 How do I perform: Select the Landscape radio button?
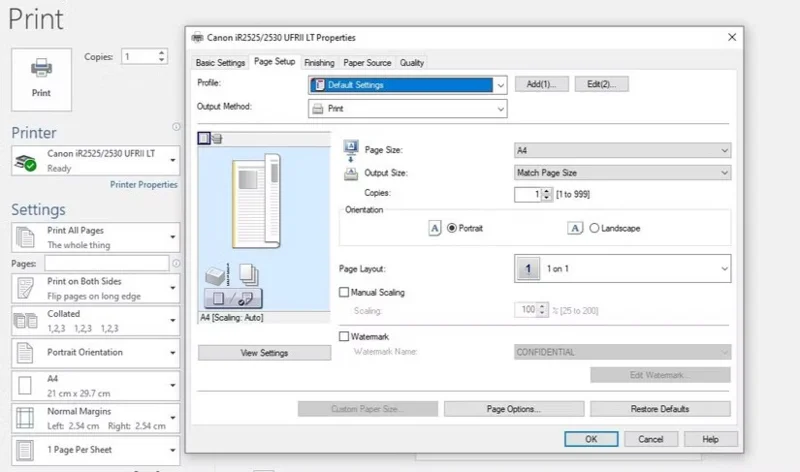594,228
